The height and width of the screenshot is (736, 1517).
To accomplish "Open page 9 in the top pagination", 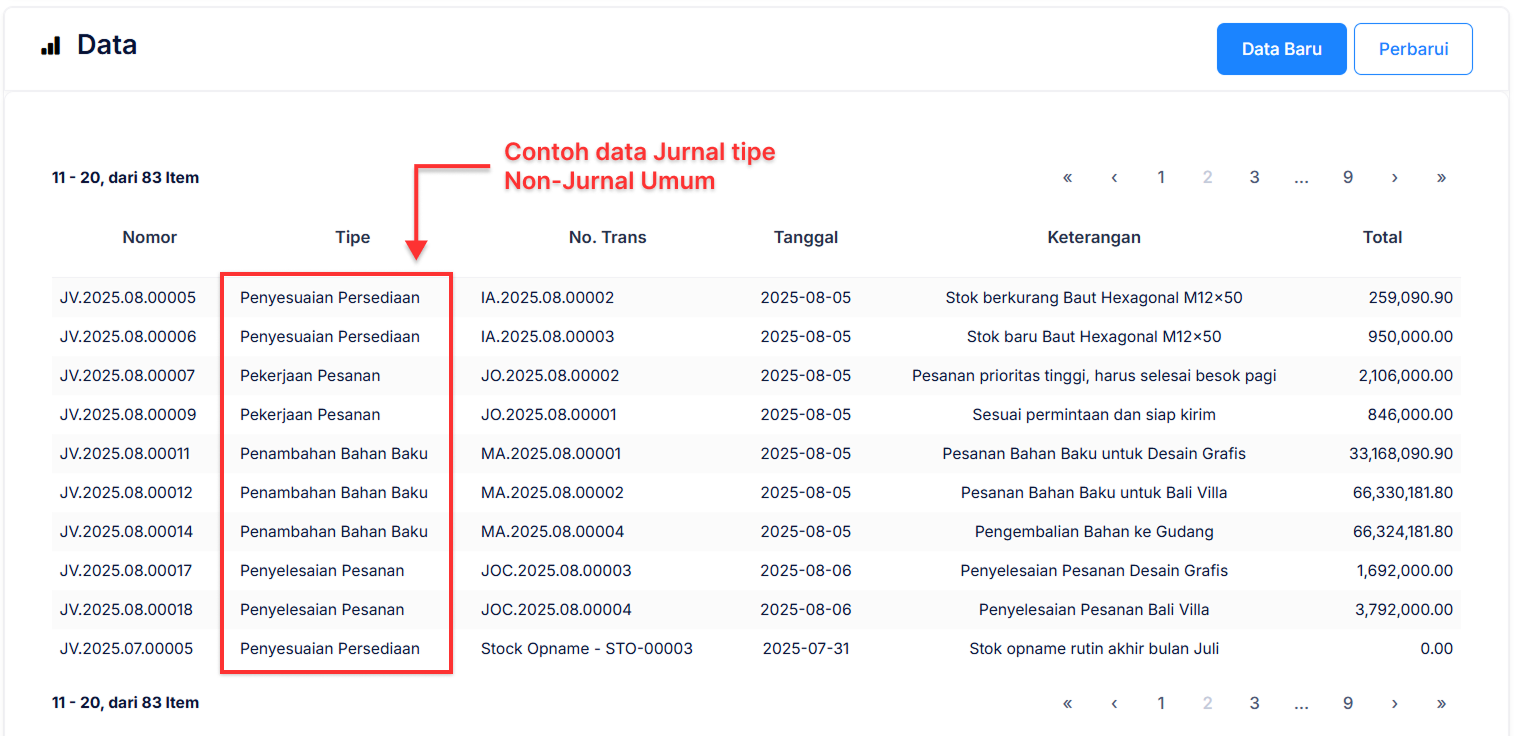I will tap(1348, 177).
